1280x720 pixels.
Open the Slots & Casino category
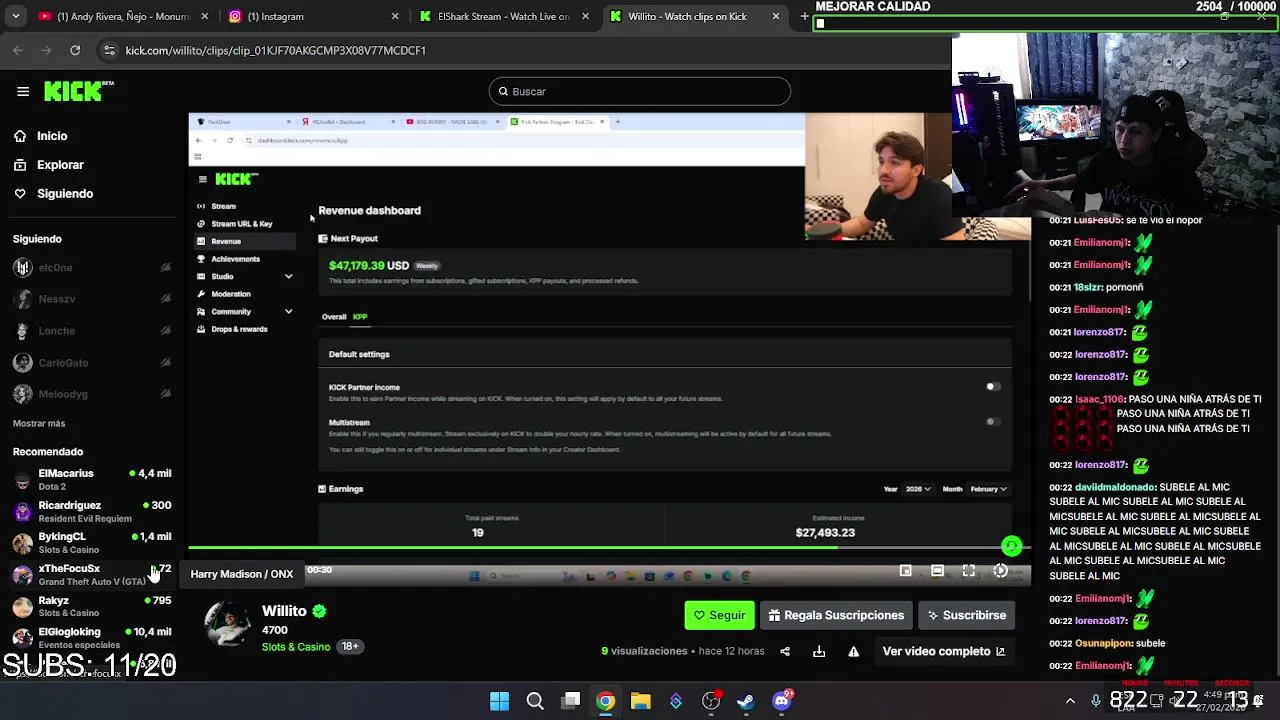point(296,647)
